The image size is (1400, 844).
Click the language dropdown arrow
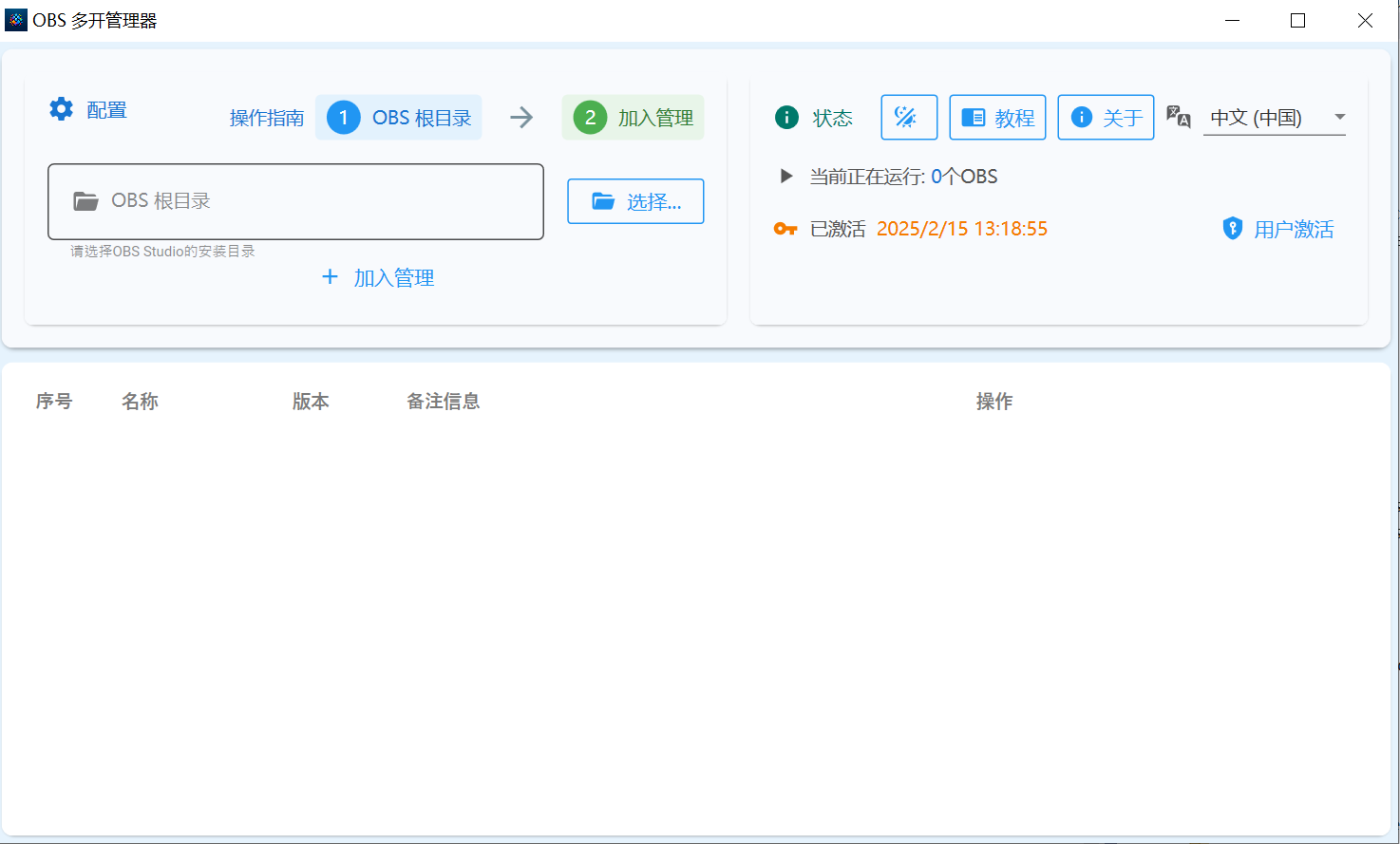pyautogui.click(x=1339, y=117)
